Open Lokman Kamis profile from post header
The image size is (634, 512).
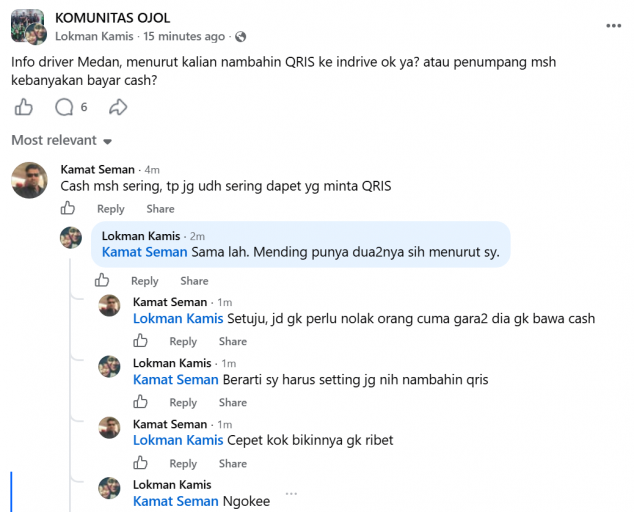point(94,36)
